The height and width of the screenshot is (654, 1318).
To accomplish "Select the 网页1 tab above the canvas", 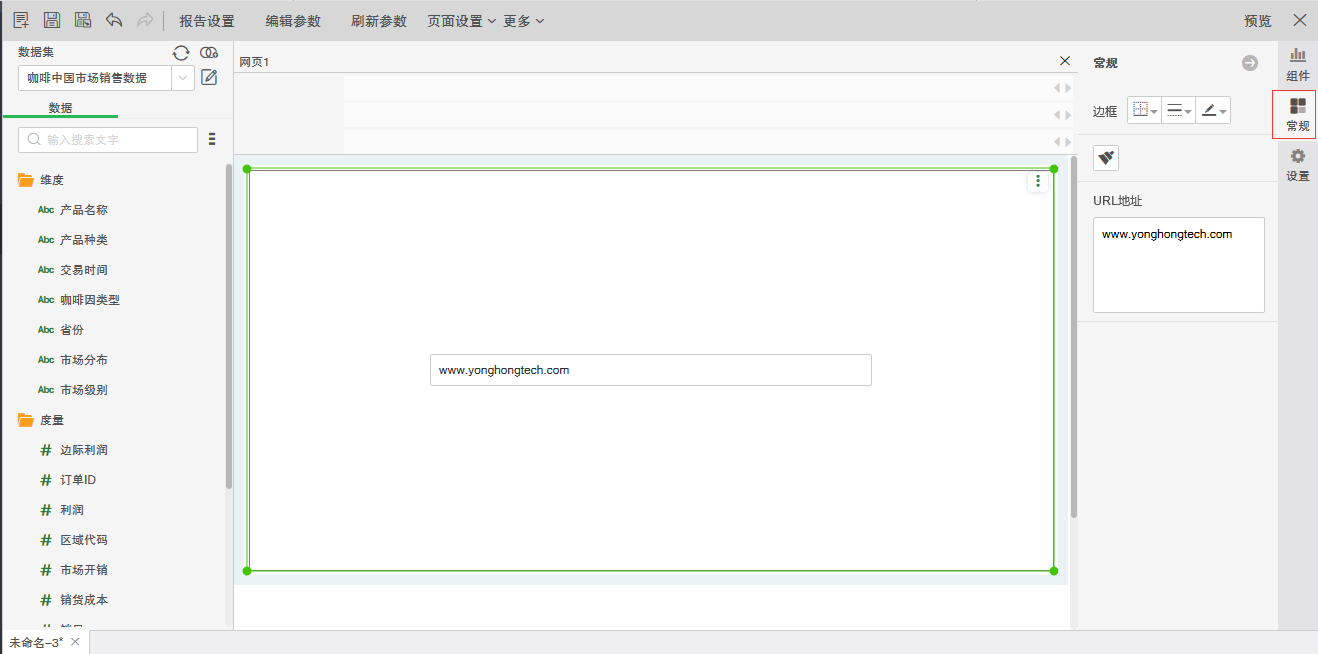I will (x=252, y=61).
